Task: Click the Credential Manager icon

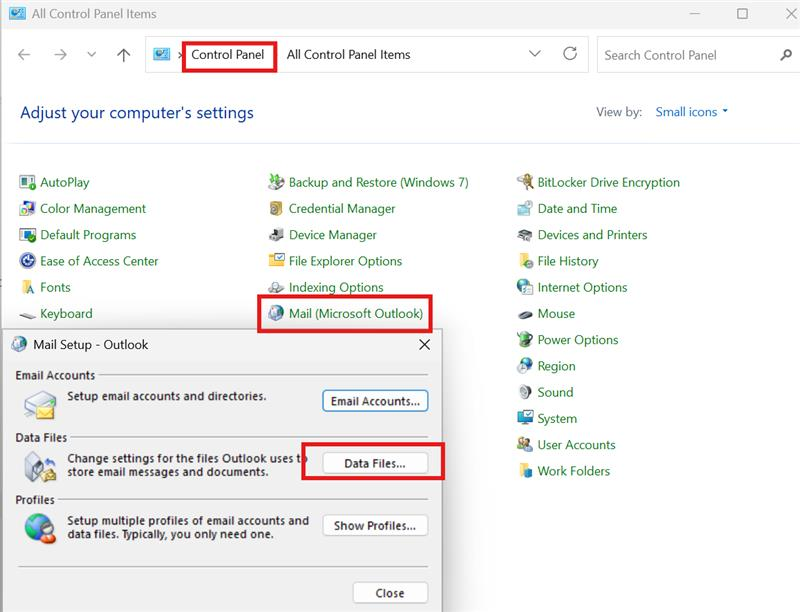Action: (276, 209)
